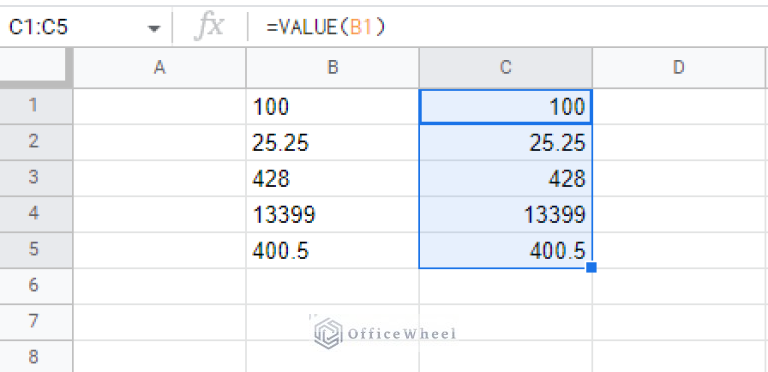768x372 pixels.
Task: Select column C header
Action: [x=505, y=68]
